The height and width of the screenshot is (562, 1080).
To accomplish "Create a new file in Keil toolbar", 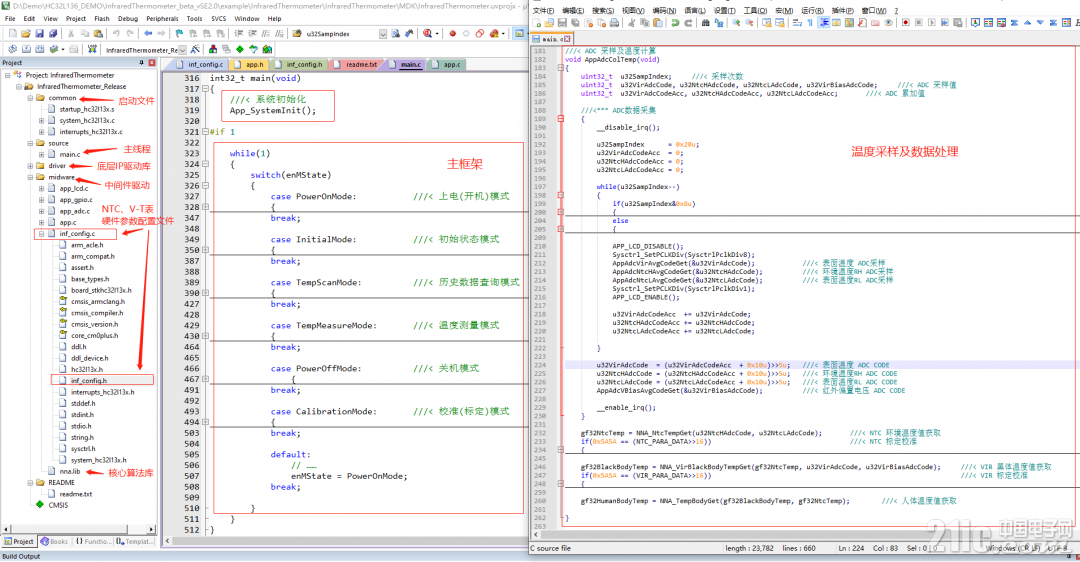I will click(12, 33).
